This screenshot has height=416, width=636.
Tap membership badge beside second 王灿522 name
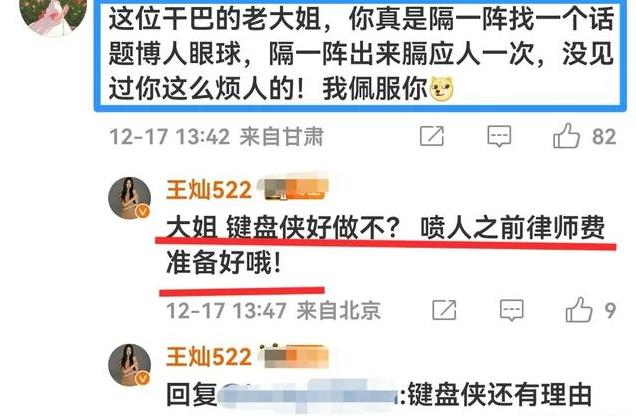tap(294, 356)
